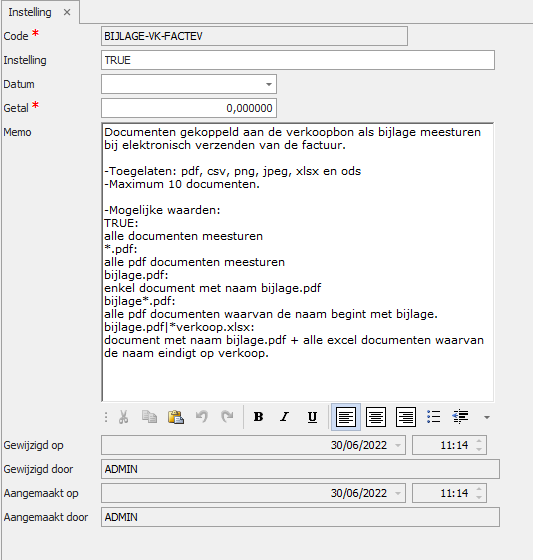
Task: Click memo line starting "-Toegelaten: pdf, csv"
Action: point(233,171)
